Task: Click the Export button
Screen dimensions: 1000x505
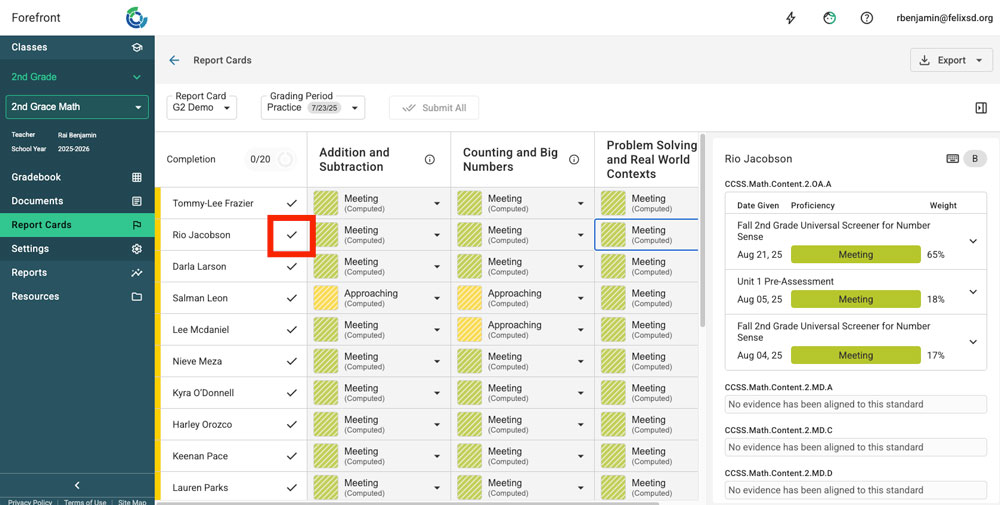Action: [x=950, y=60]
